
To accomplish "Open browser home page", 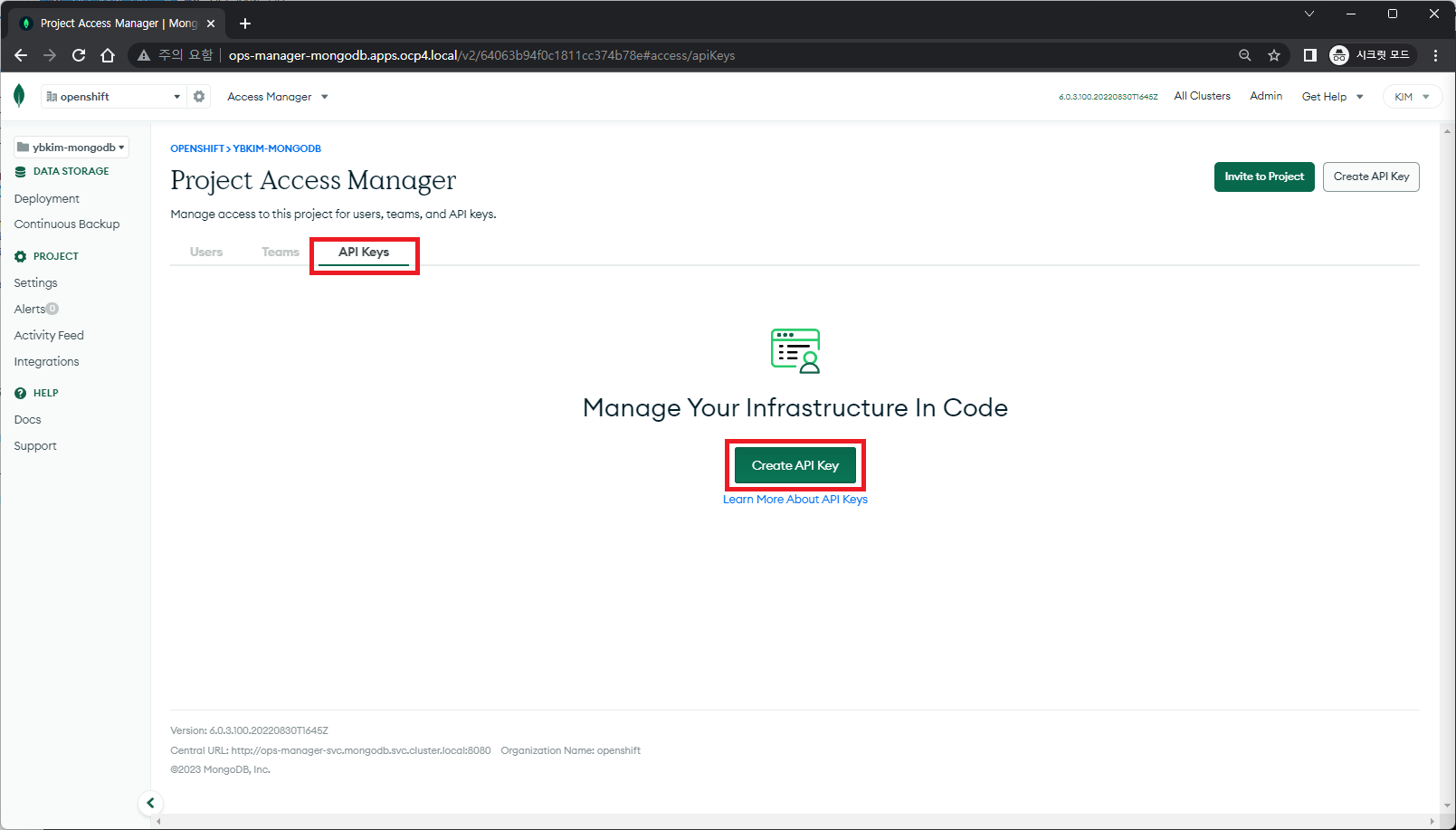I will tap(108, 55).
